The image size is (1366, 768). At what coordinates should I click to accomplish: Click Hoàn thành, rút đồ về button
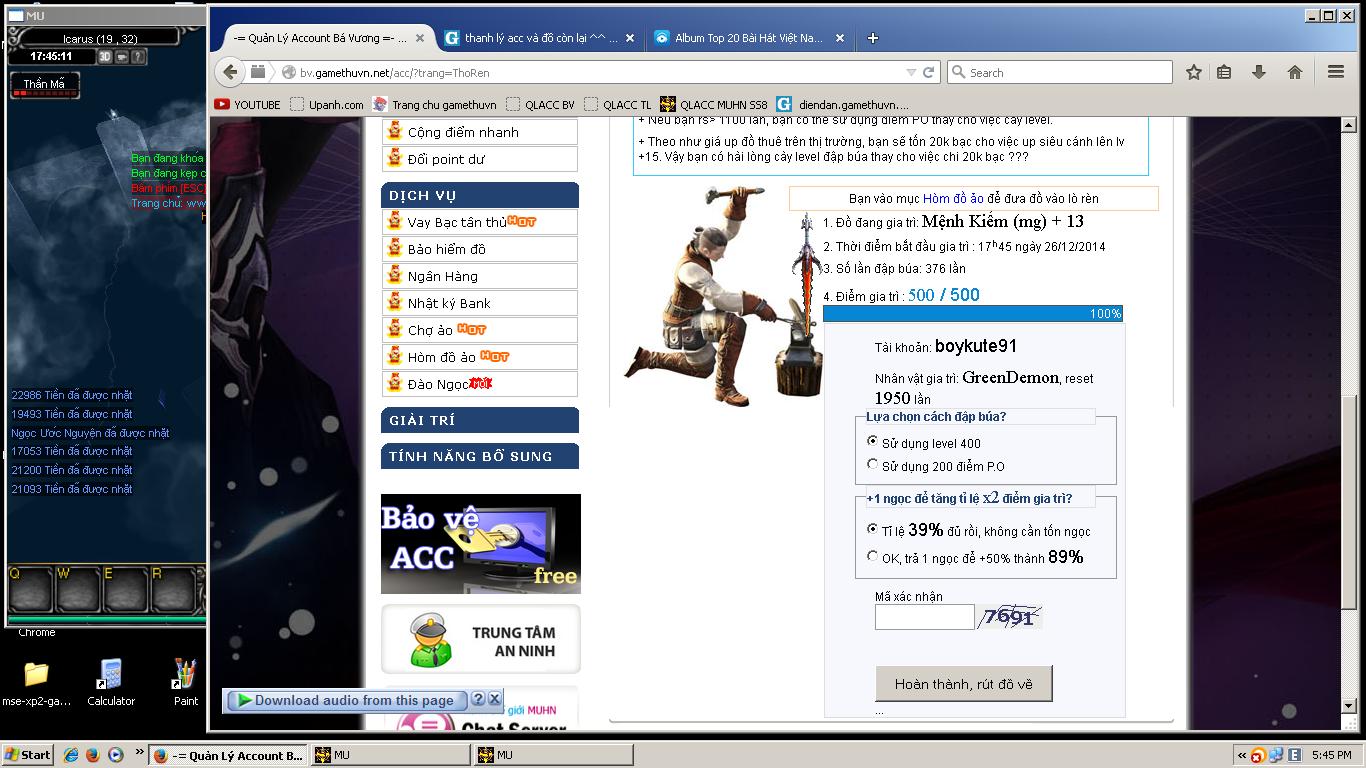(x=964, y=684)
